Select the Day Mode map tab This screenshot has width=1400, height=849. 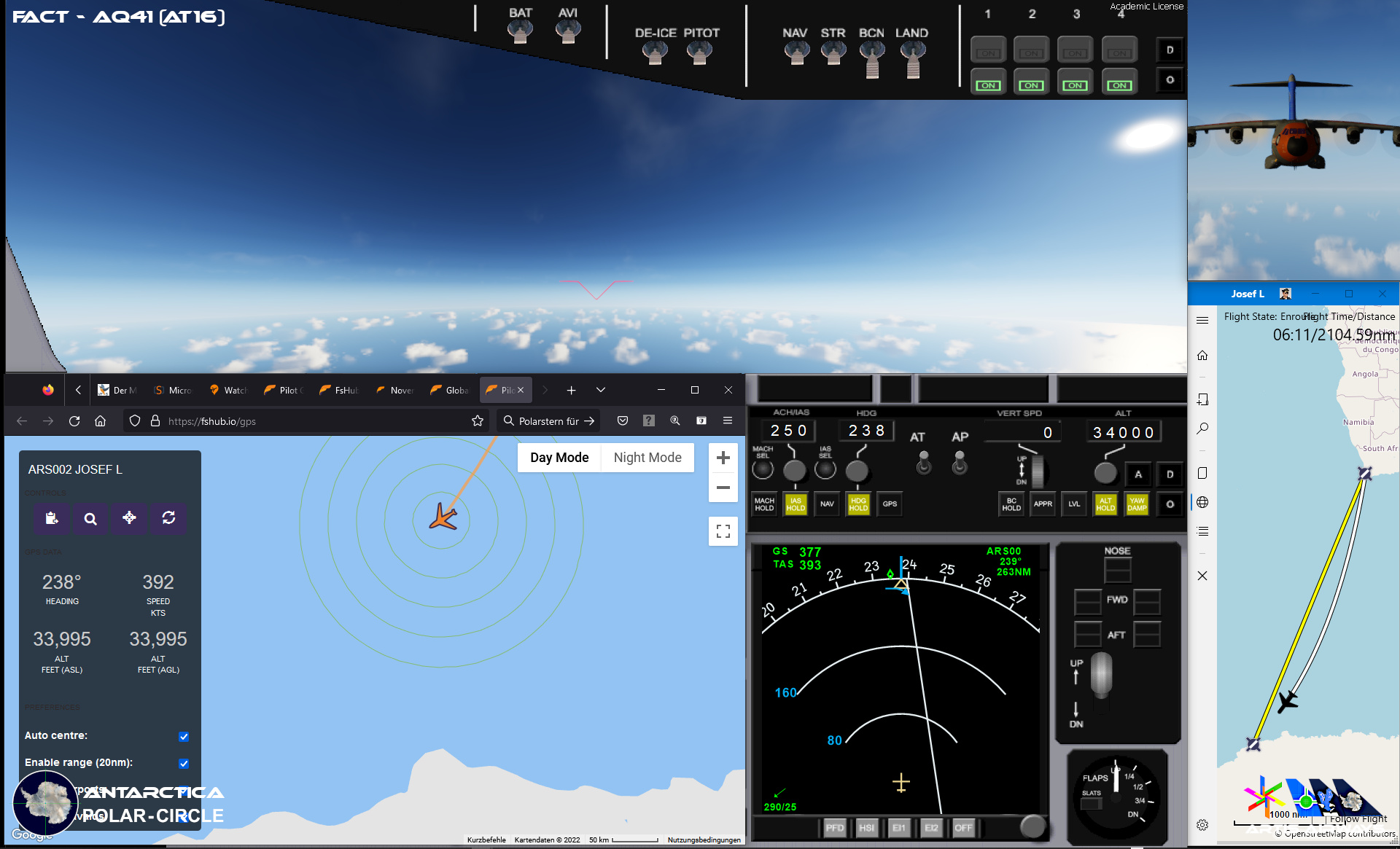coord(559,458)
